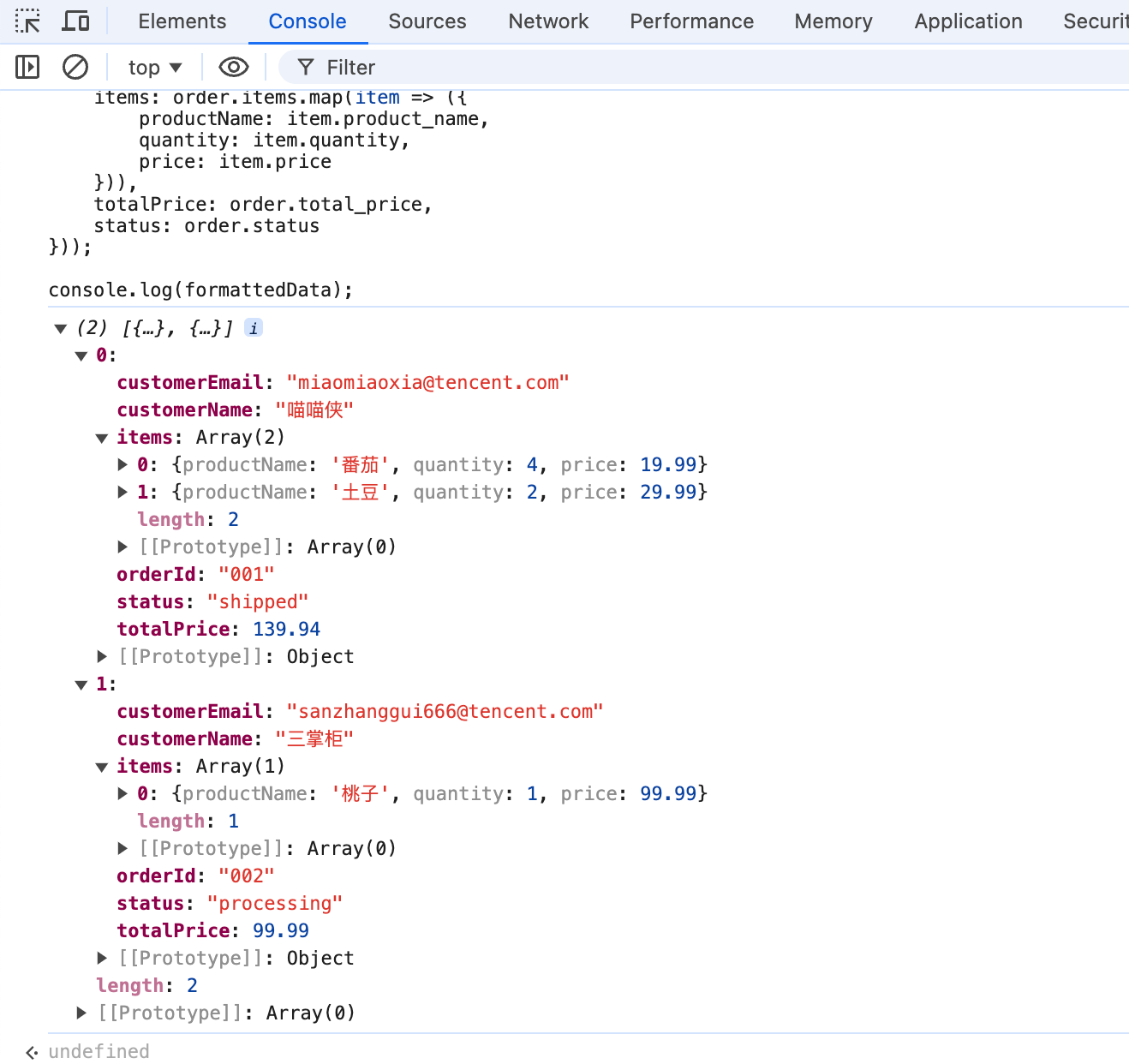The height and width of the screenshot is (1064, 1129).
Task: Toggle the device toolbar icon
Action: (x=76, y=21)
